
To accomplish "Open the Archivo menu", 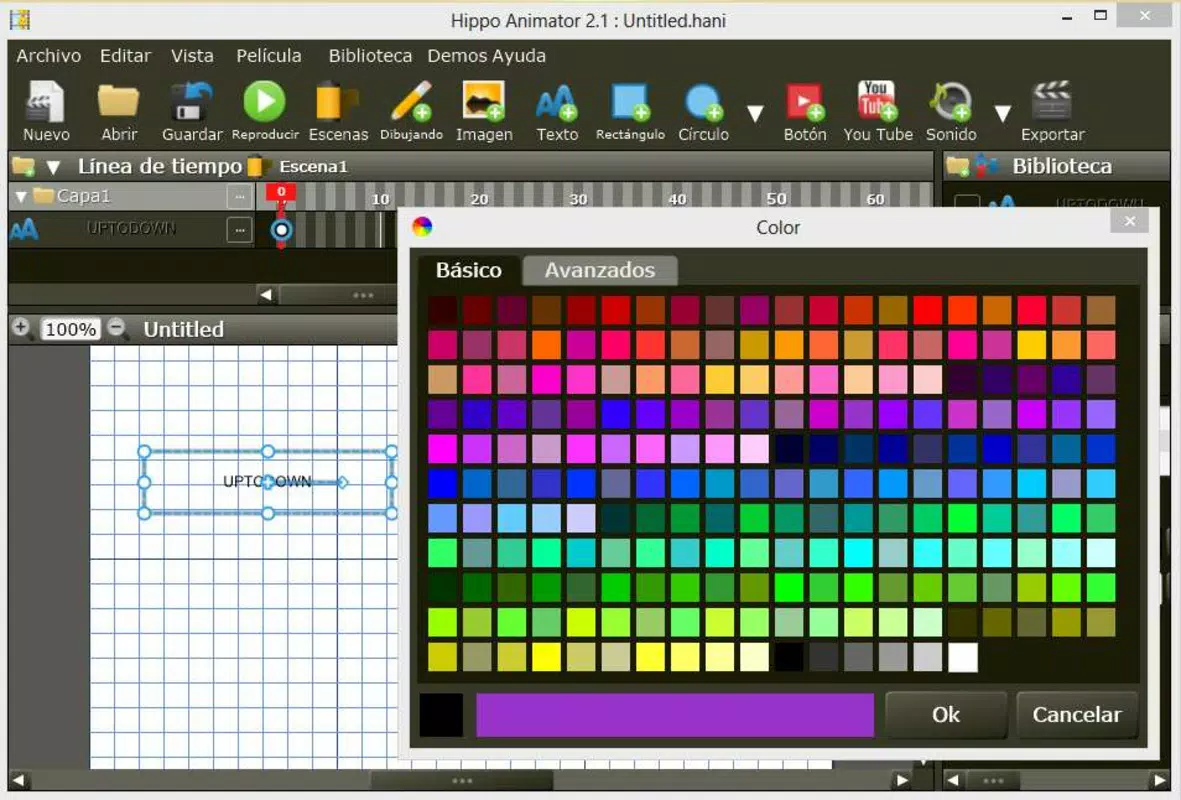I will pos(49,56).
